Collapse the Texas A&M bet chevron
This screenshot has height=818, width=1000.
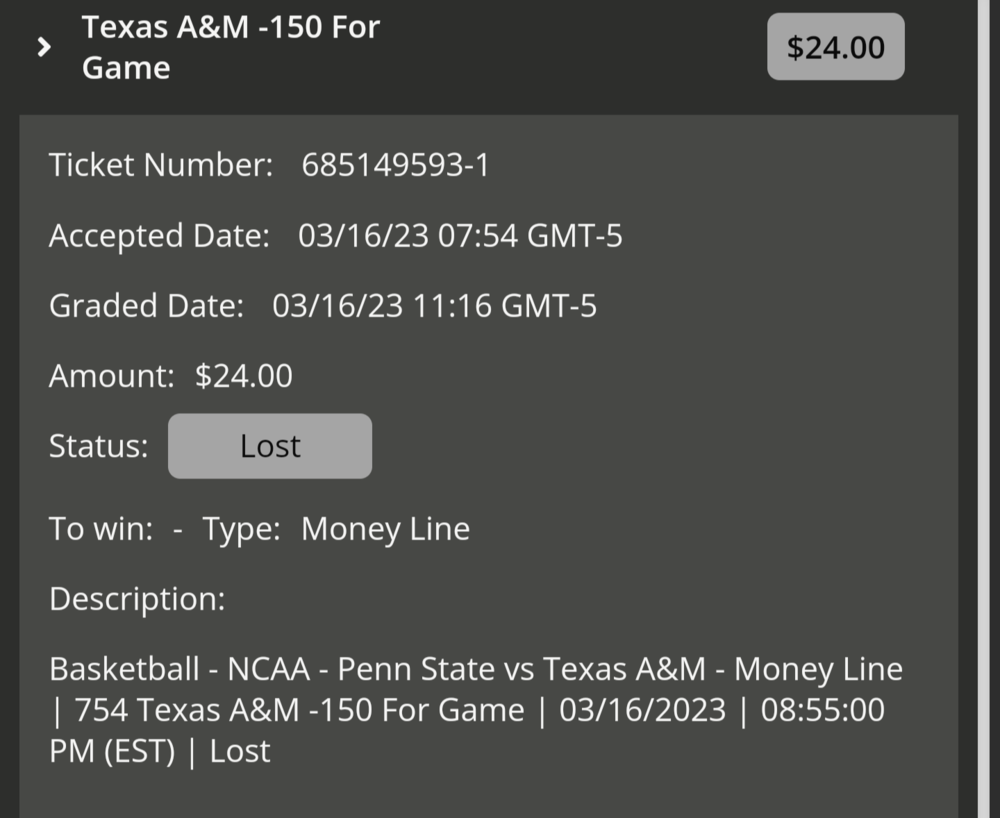pyautogui.click(x=43, y=47)
